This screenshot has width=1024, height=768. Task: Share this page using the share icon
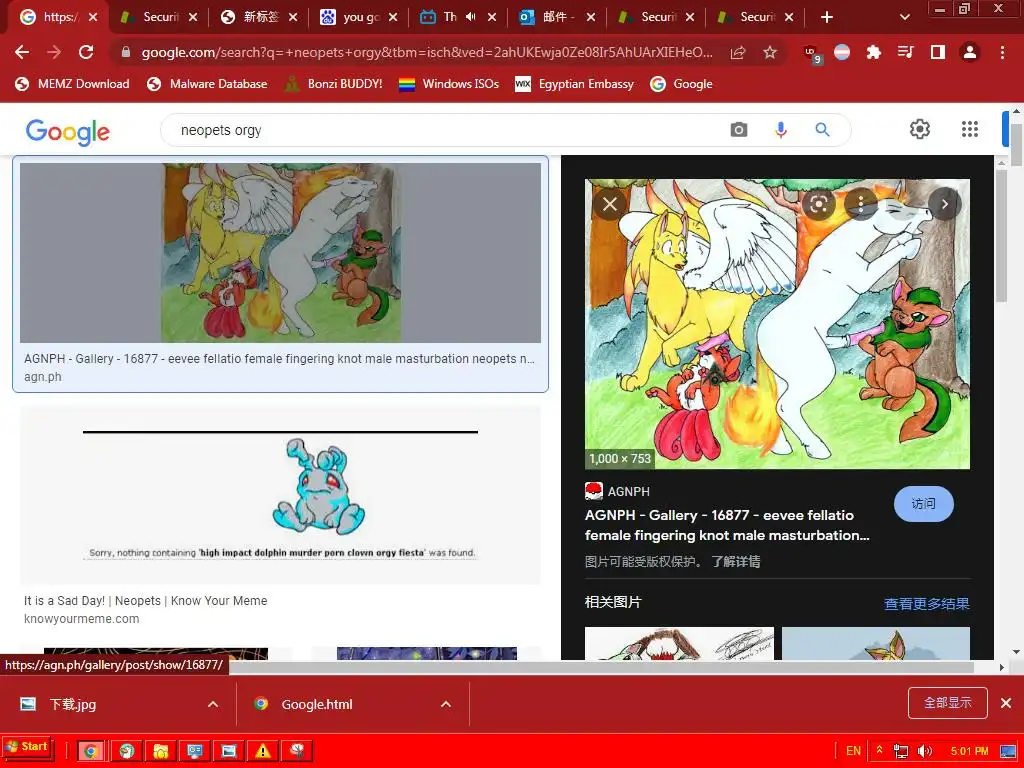[x=738, y=52]
